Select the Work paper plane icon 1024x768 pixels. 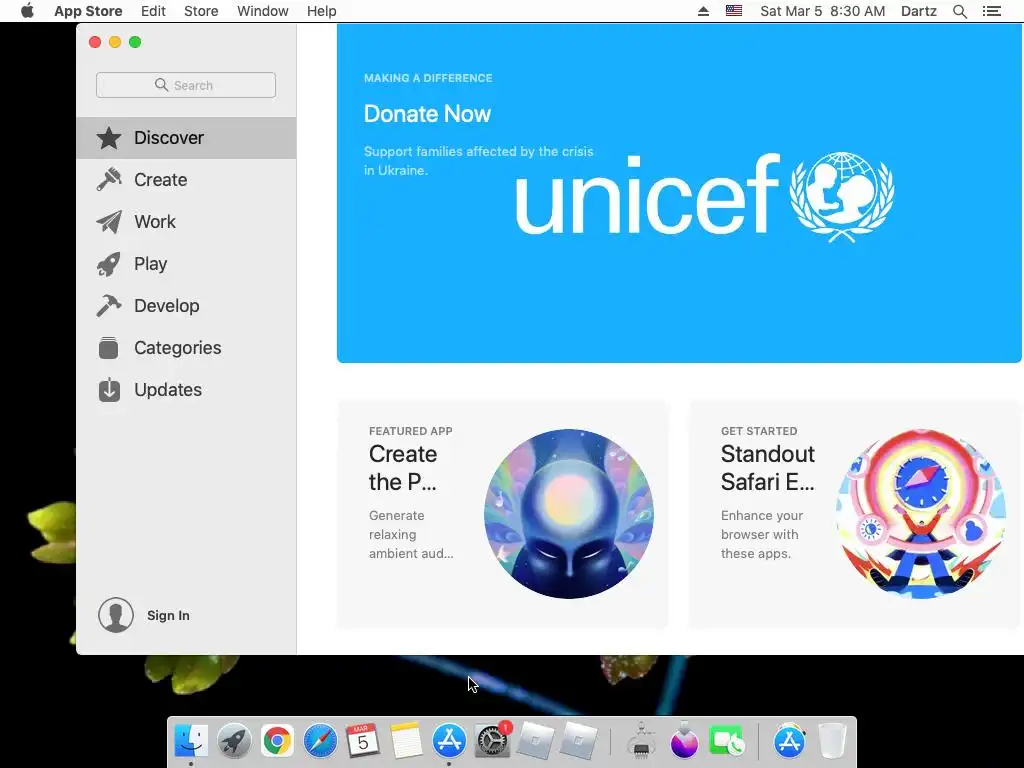click(109, 221)
